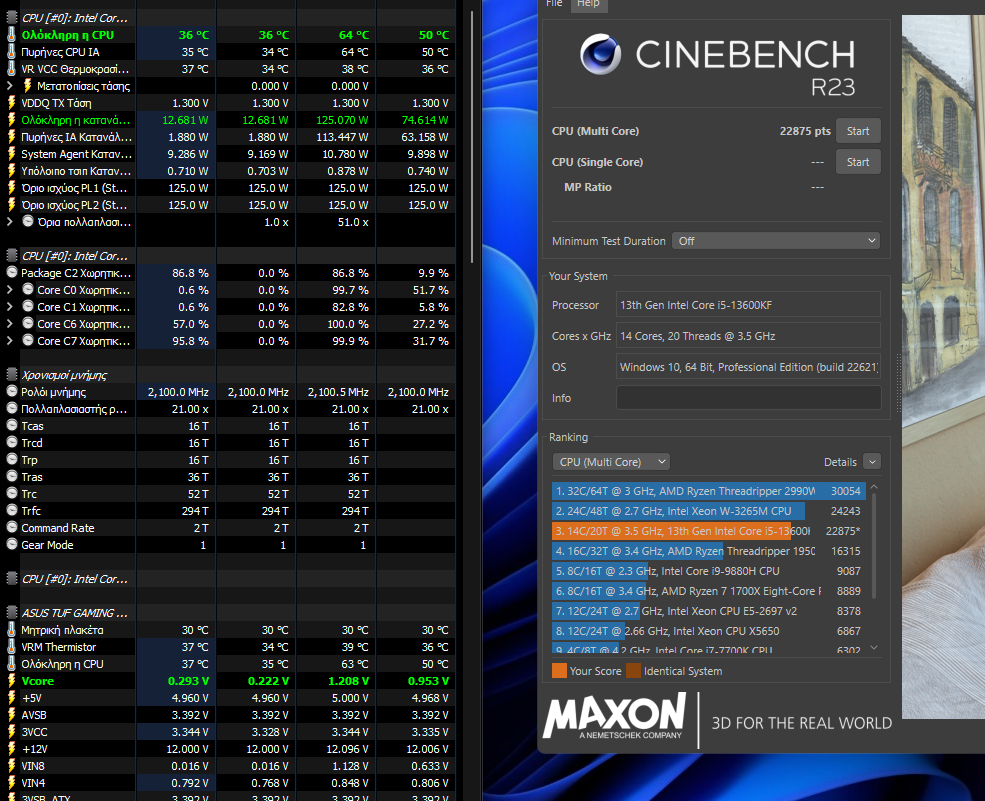Image resolution: width=985 pixels, height=801 pixels.
Task: Click lightning icon of System Agent Καταν...
Action: click(x=11, y=154)
